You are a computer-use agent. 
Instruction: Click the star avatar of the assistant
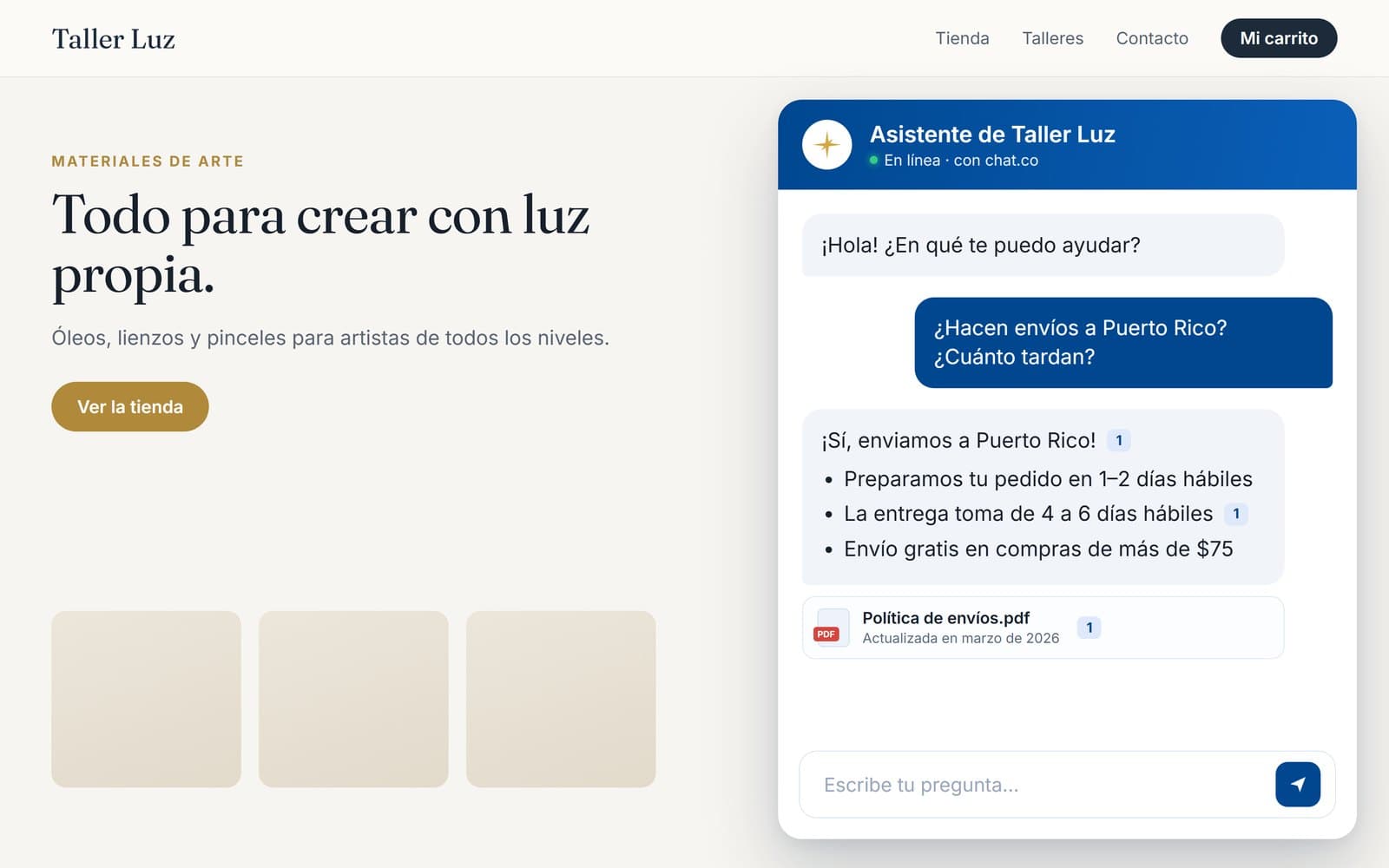826,144
